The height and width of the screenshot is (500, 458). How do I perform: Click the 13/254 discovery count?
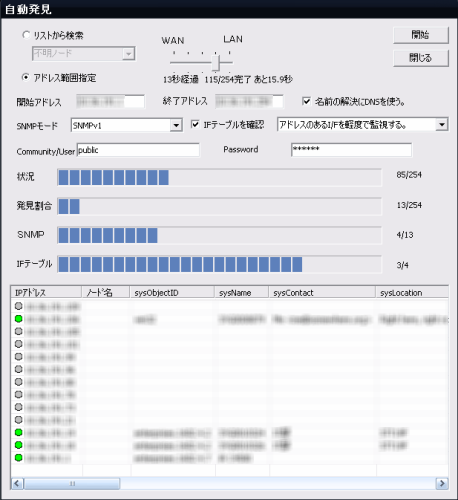point(409,205)
